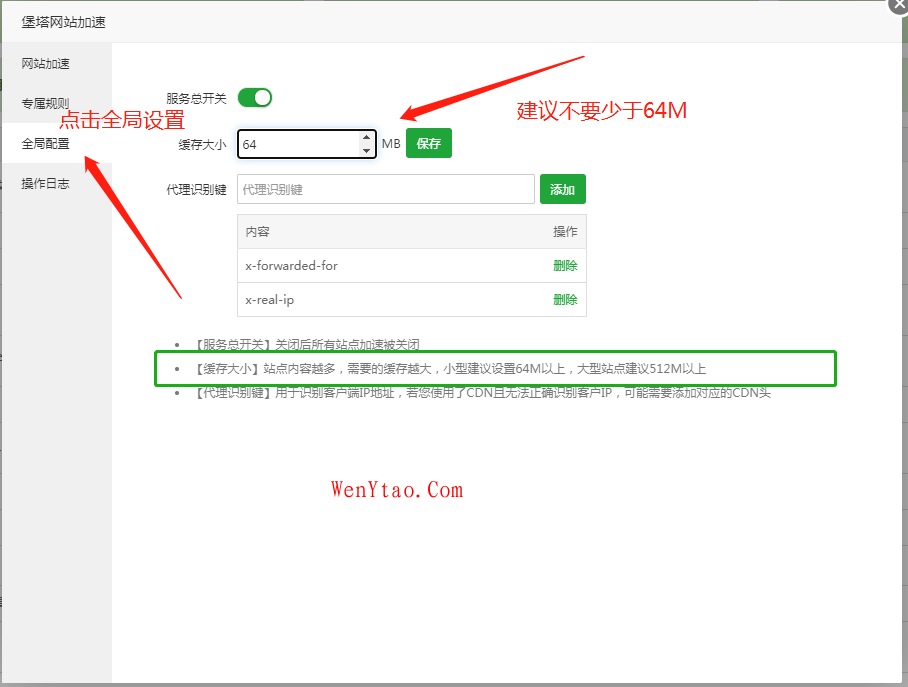Decrease cache size with down stepper arrow
This screenshot has width=908, height=687.
point(366,151)
